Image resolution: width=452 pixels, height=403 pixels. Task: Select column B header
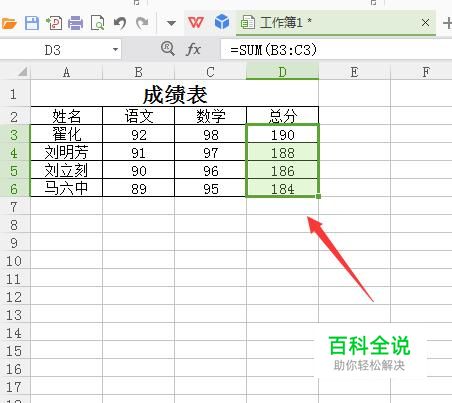[138, 72]
